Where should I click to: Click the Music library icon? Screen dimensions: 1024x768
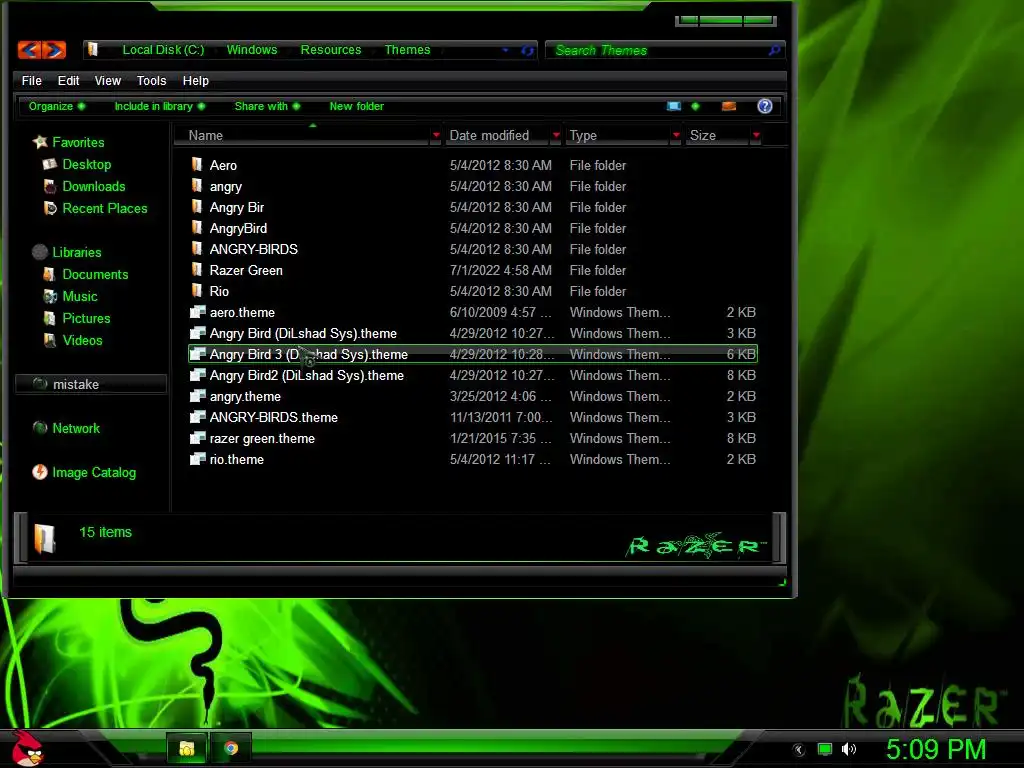click(x=50, y=296)
